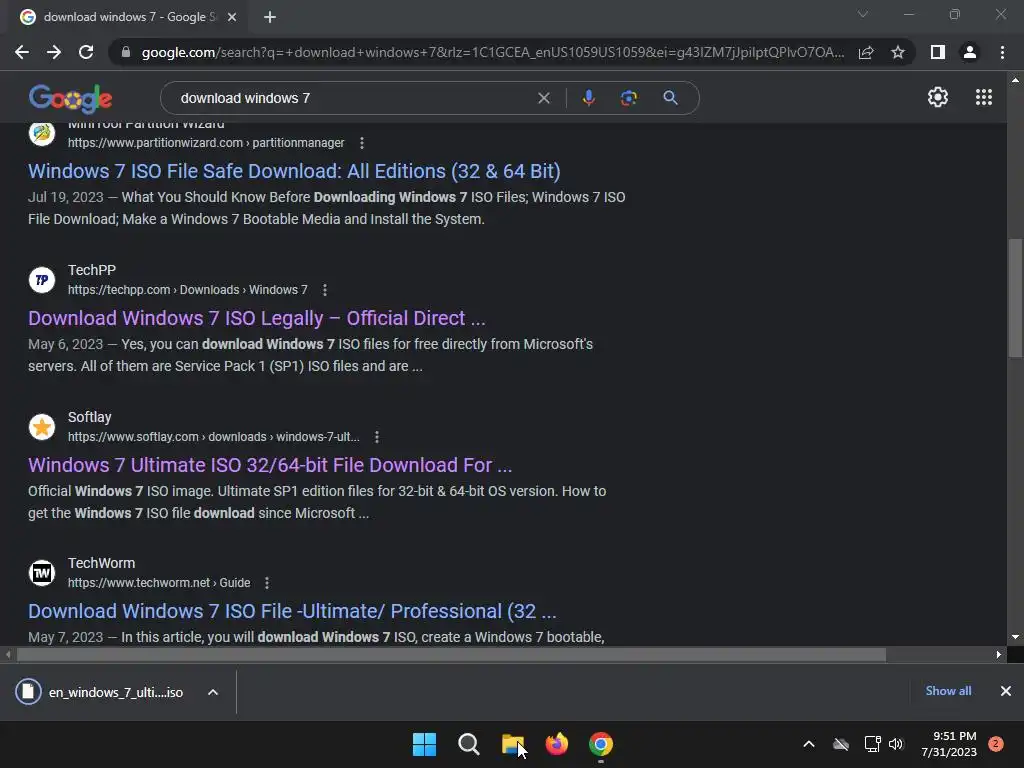Go back to the previous page
This screenshot has width=1024, height=768.
(22, 52)
